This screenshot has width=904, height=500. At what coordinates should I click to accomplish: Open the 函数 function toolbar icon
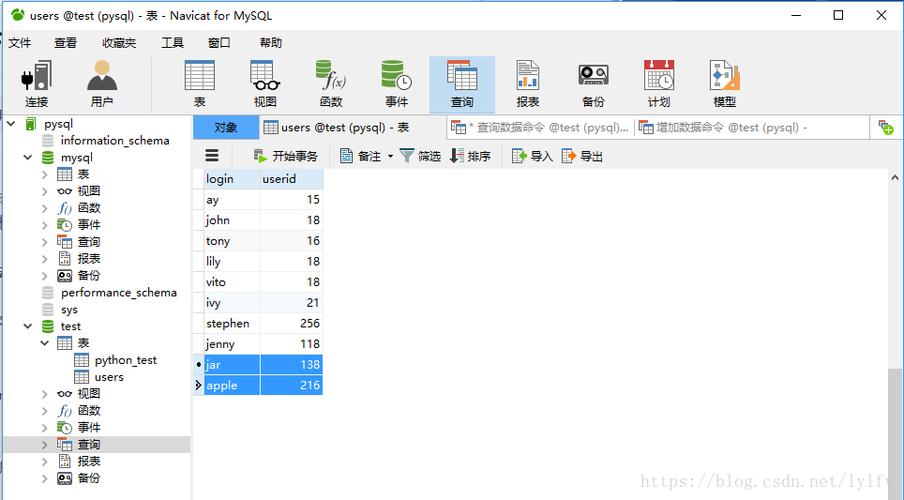[331, 84]
